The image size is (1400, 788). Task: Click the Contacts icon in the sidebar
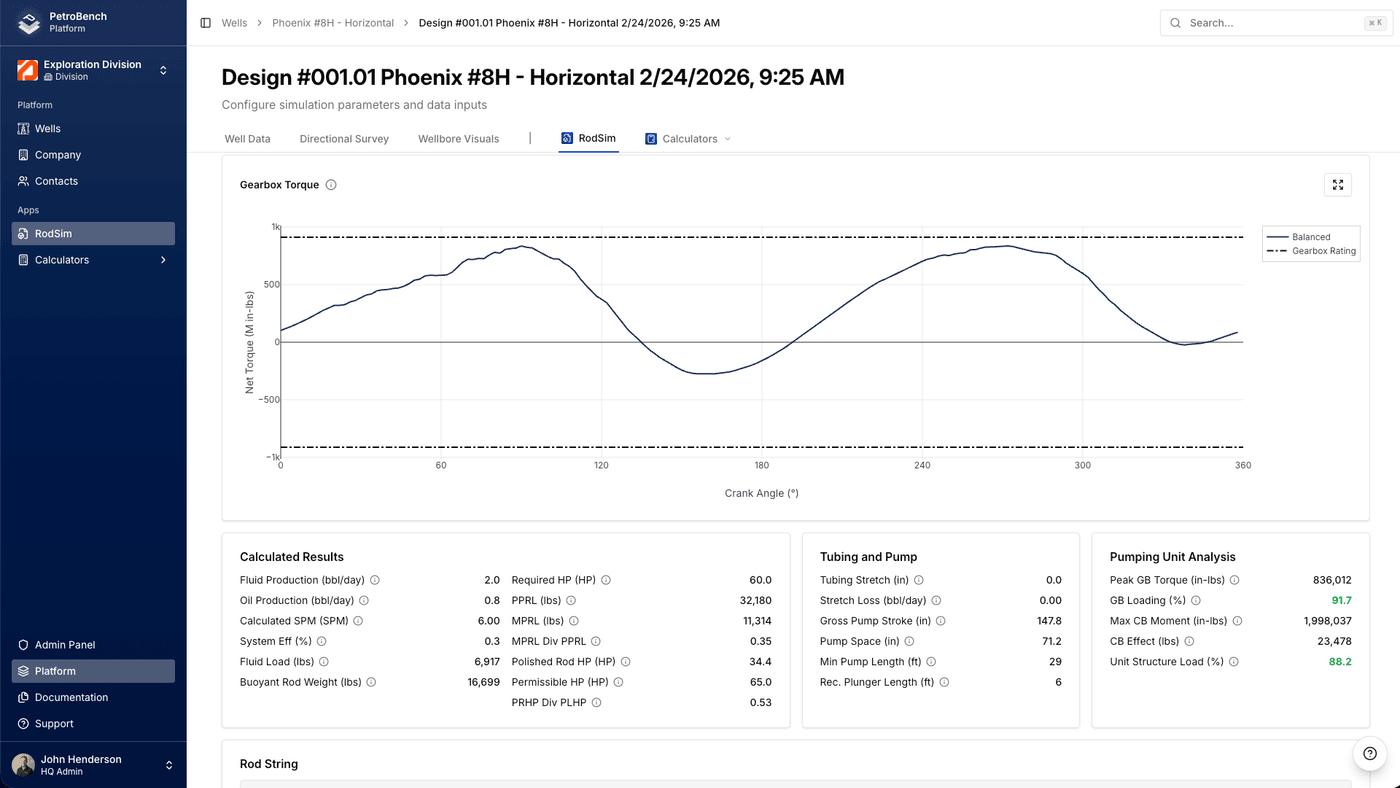point(22,181)
